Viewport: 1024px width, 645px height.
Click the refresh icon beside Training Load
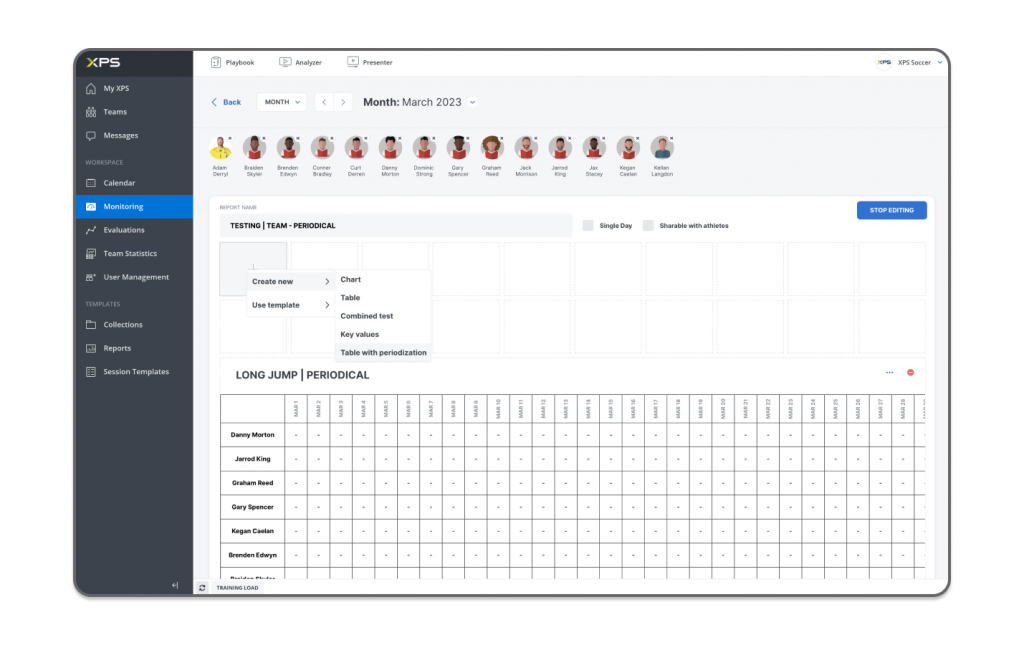point(202,588)
